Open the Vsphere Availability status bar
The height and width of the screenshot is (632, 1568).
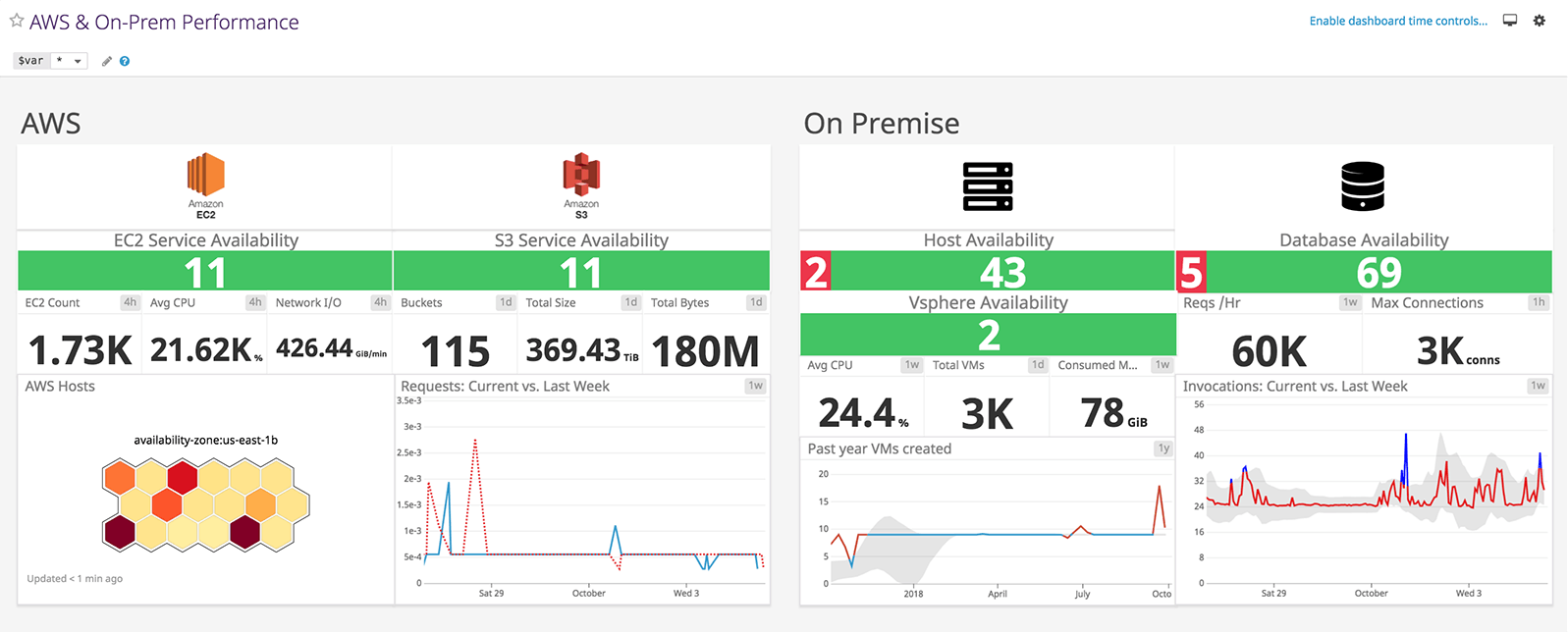(x=988, y=335)
